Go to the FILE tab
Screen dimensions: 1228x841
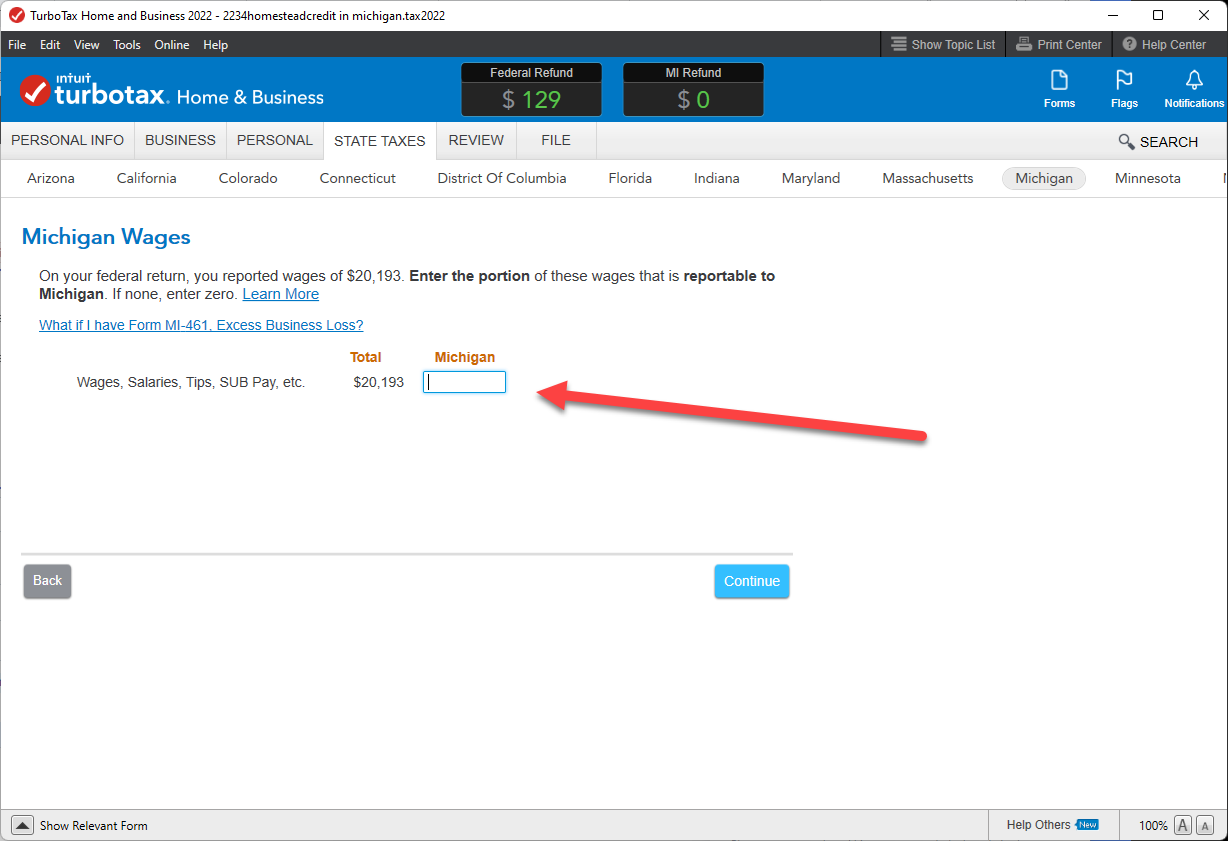pos(556,140)
